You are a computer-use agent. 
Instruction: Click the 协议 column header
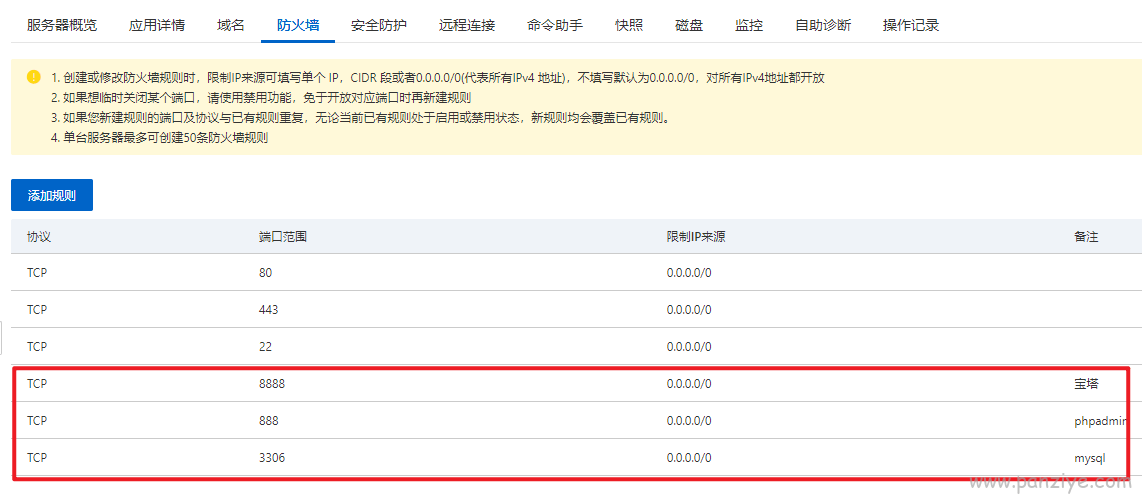coord(39,237)
